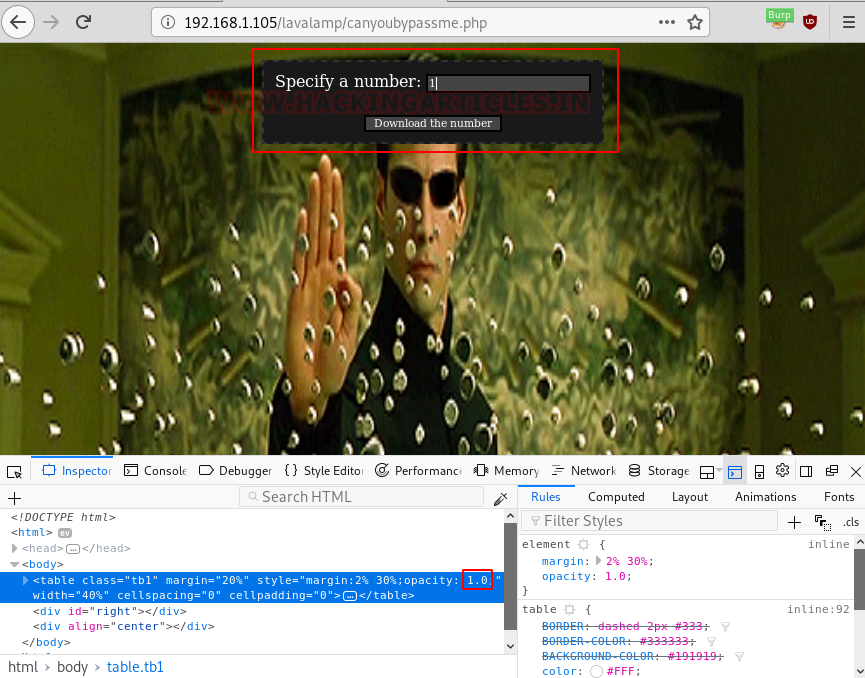Viewport: 865px width, 678px height.
Task: Collapse the body element node
Action: coord(15,564)
